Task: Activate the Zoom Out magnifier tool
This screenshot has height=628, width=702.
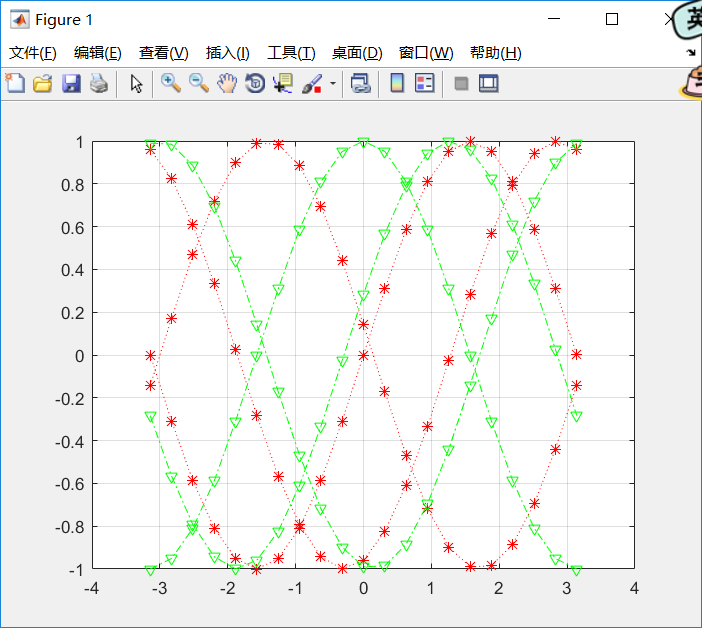Action: pyautogui.click(x=199, y=84)
